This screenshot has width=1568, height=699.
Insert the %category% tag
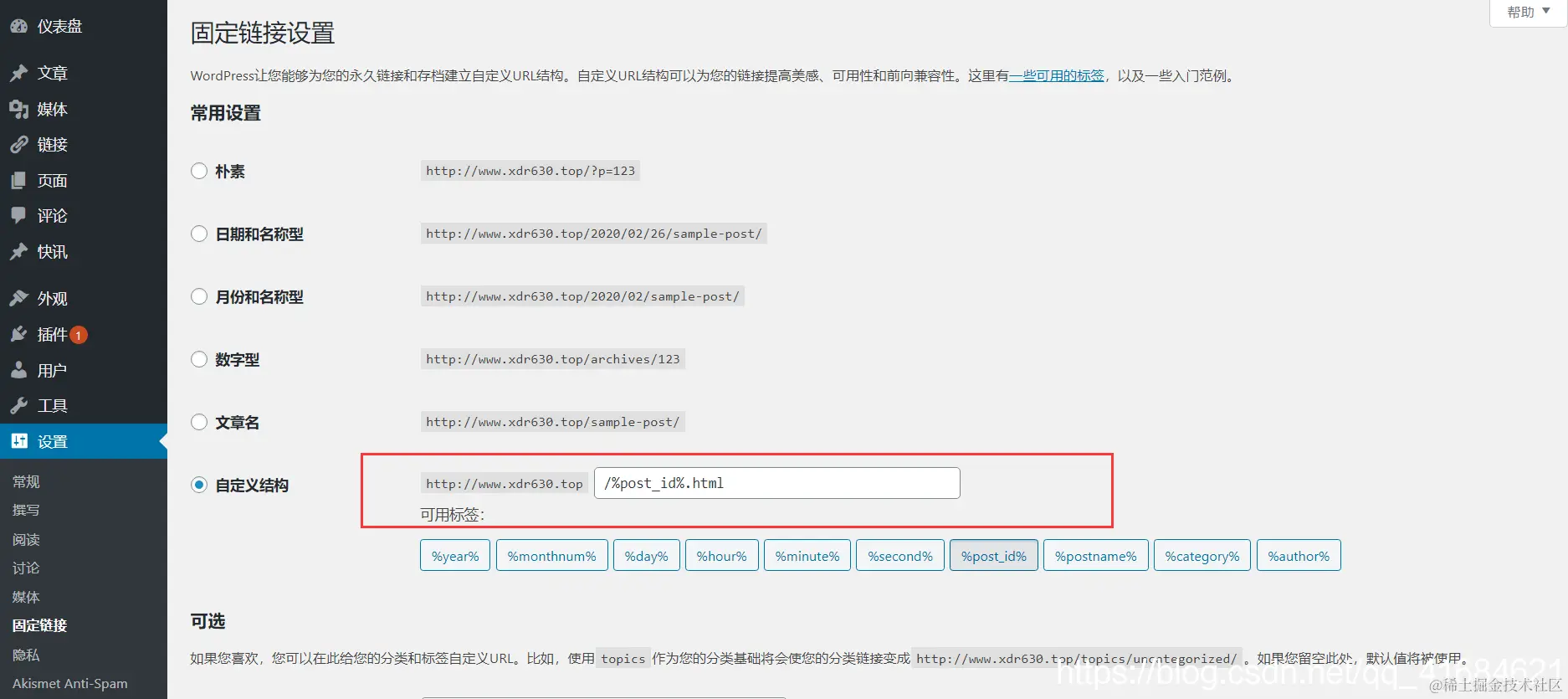1202,556
